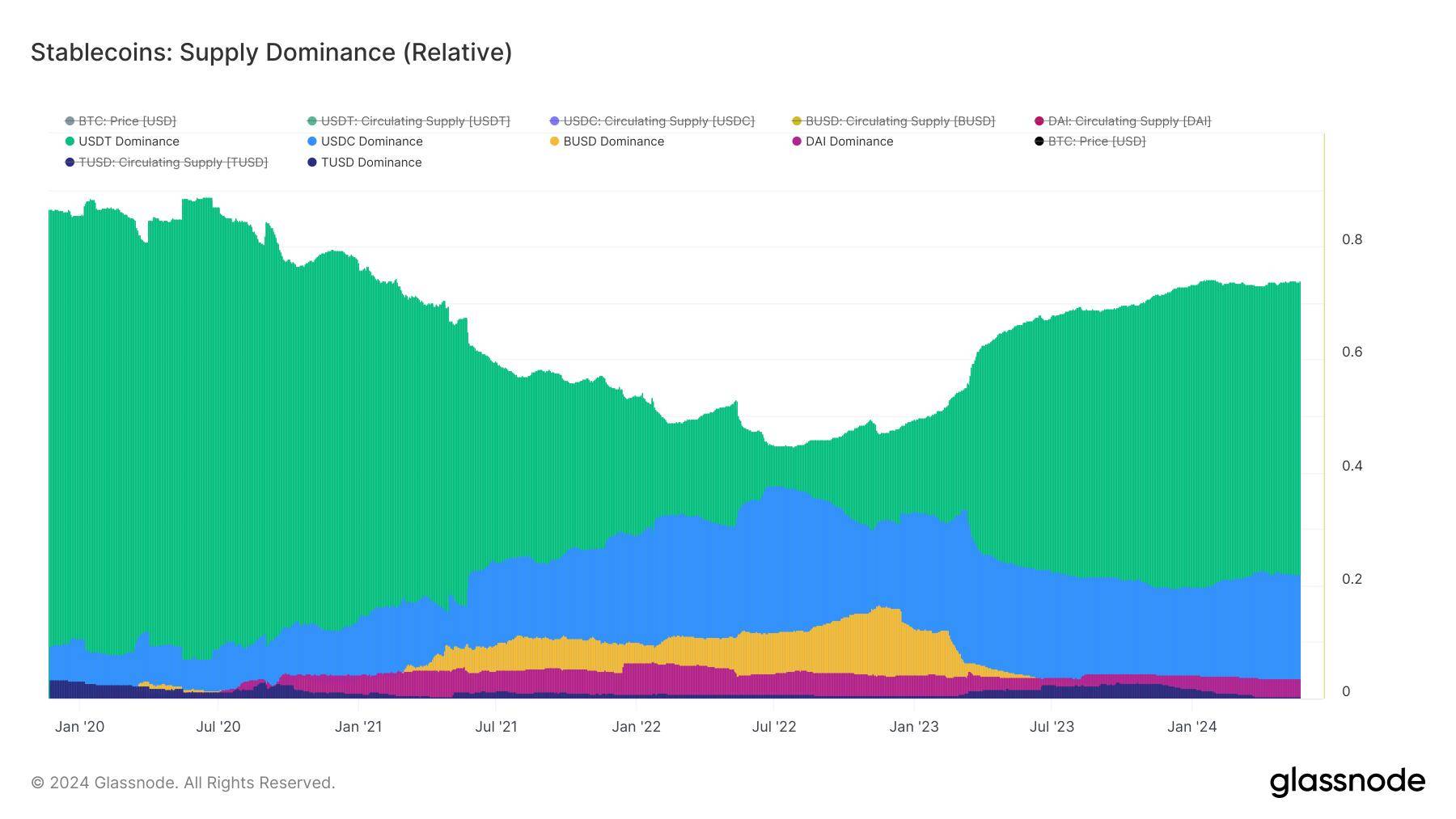The height and width of the screenshot is (819, 1456).
Task: Select the 0.4 y-axis value
Action: point(1352,466)
